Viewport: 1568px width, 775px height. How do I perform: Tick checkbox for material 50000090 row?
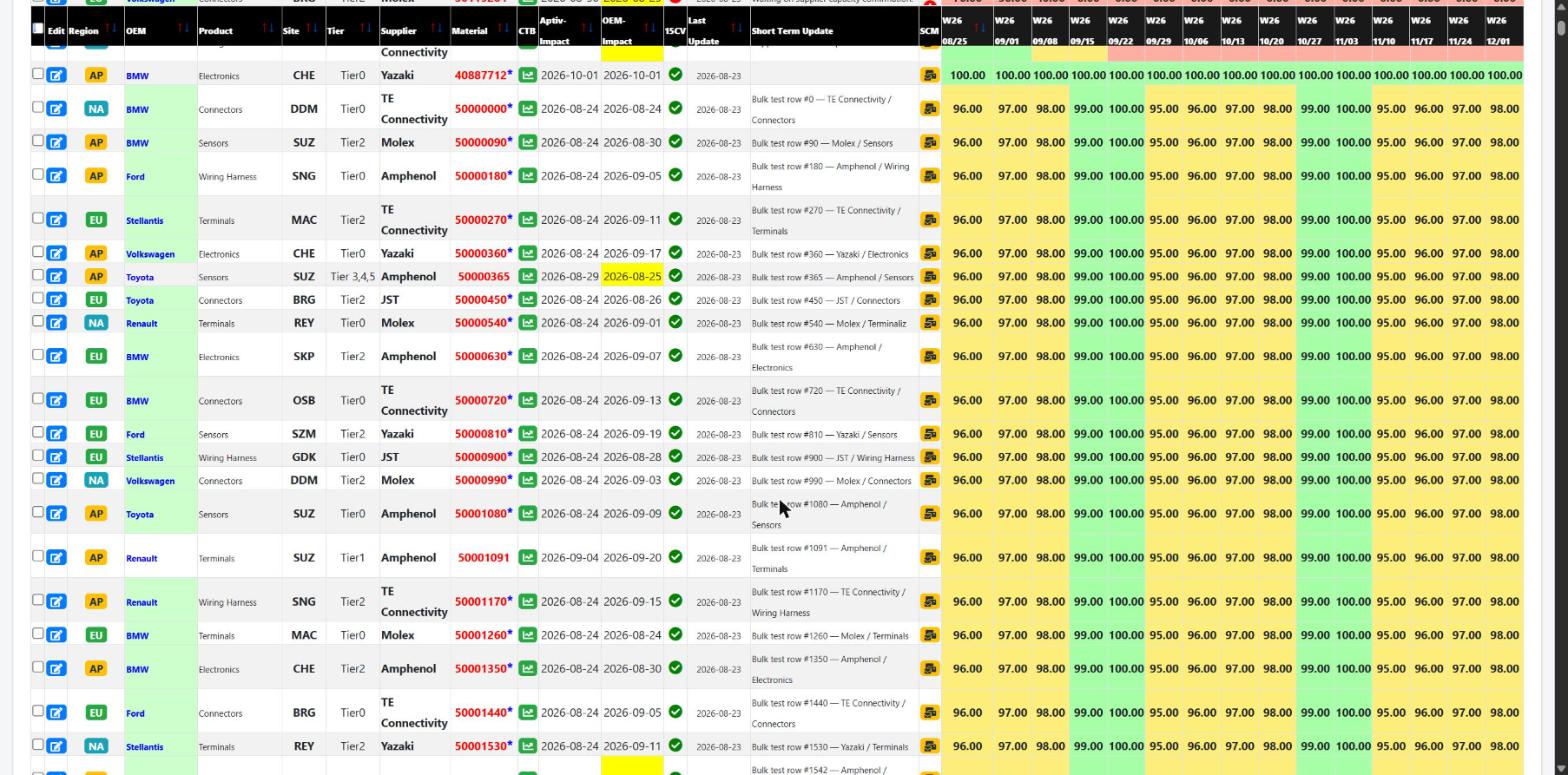point(38,141)
